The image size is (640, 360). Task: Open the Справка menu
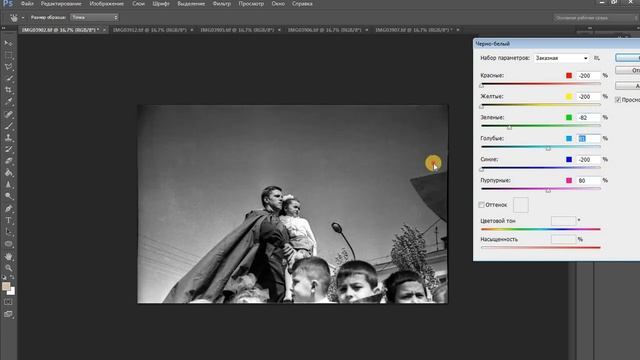pyautogui.click(x=302, y=4)
